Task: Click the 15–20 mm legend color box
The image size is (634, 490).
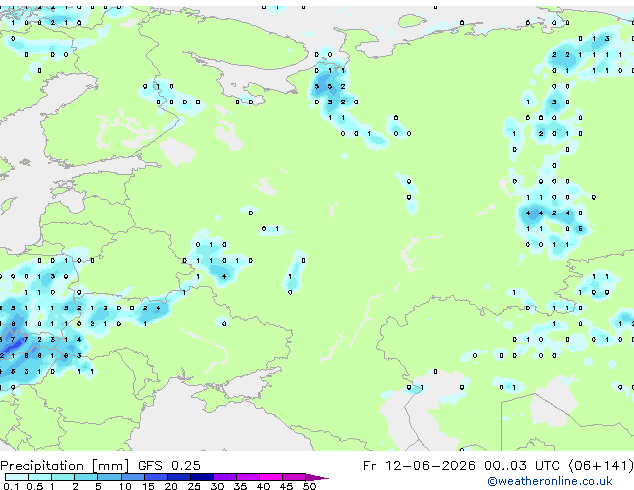Action: coord(156,477)
